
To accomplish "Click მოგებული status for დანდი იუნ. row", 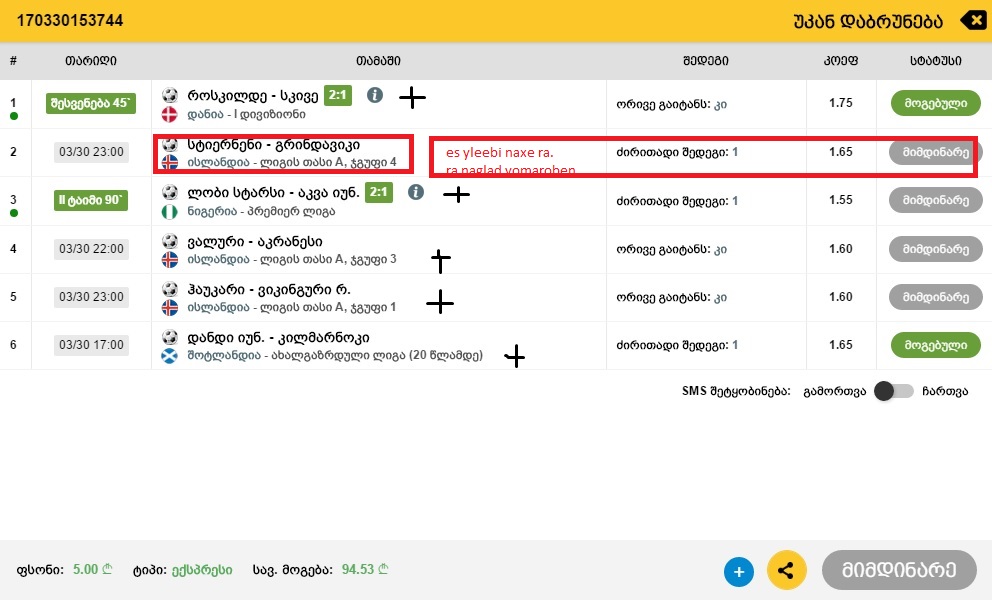I will tap(936, 345).
